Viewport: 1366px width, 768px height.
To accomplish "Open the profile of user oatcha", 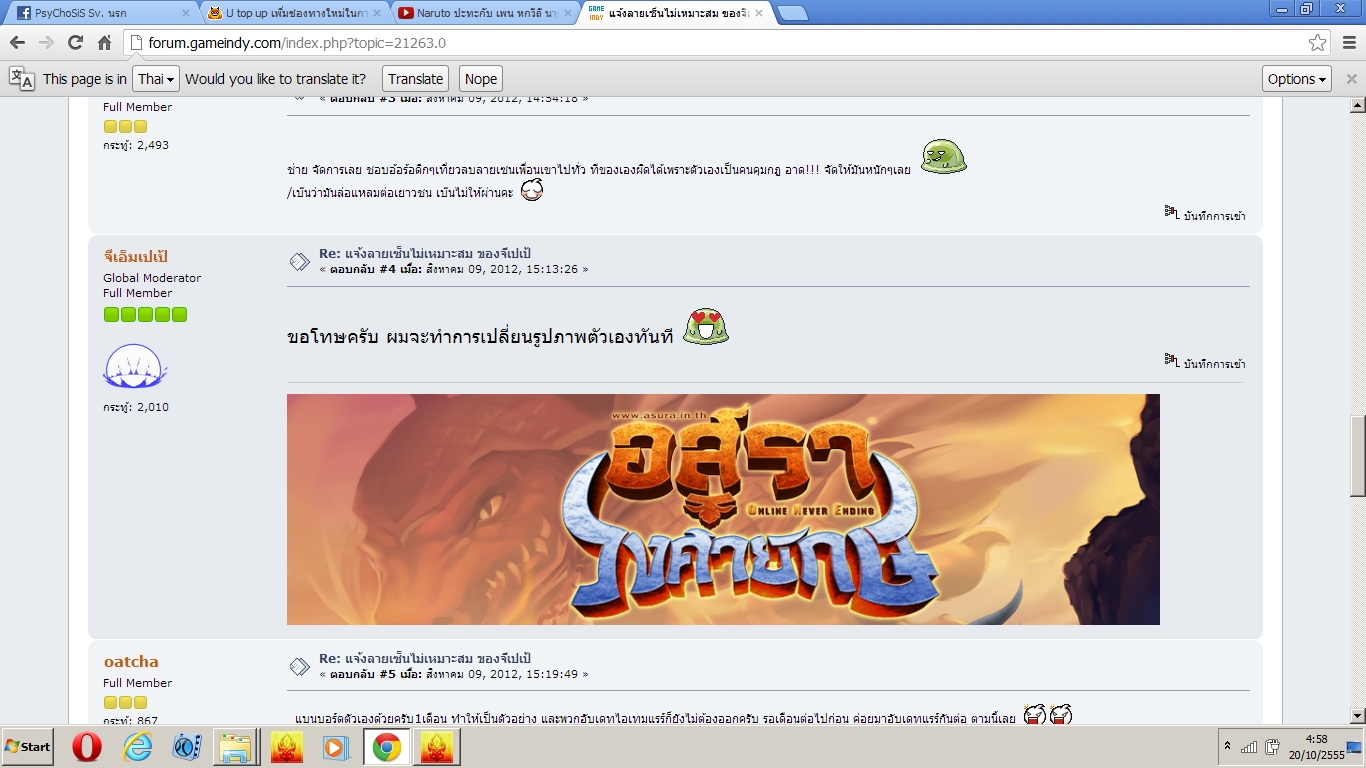I will 131,662.
